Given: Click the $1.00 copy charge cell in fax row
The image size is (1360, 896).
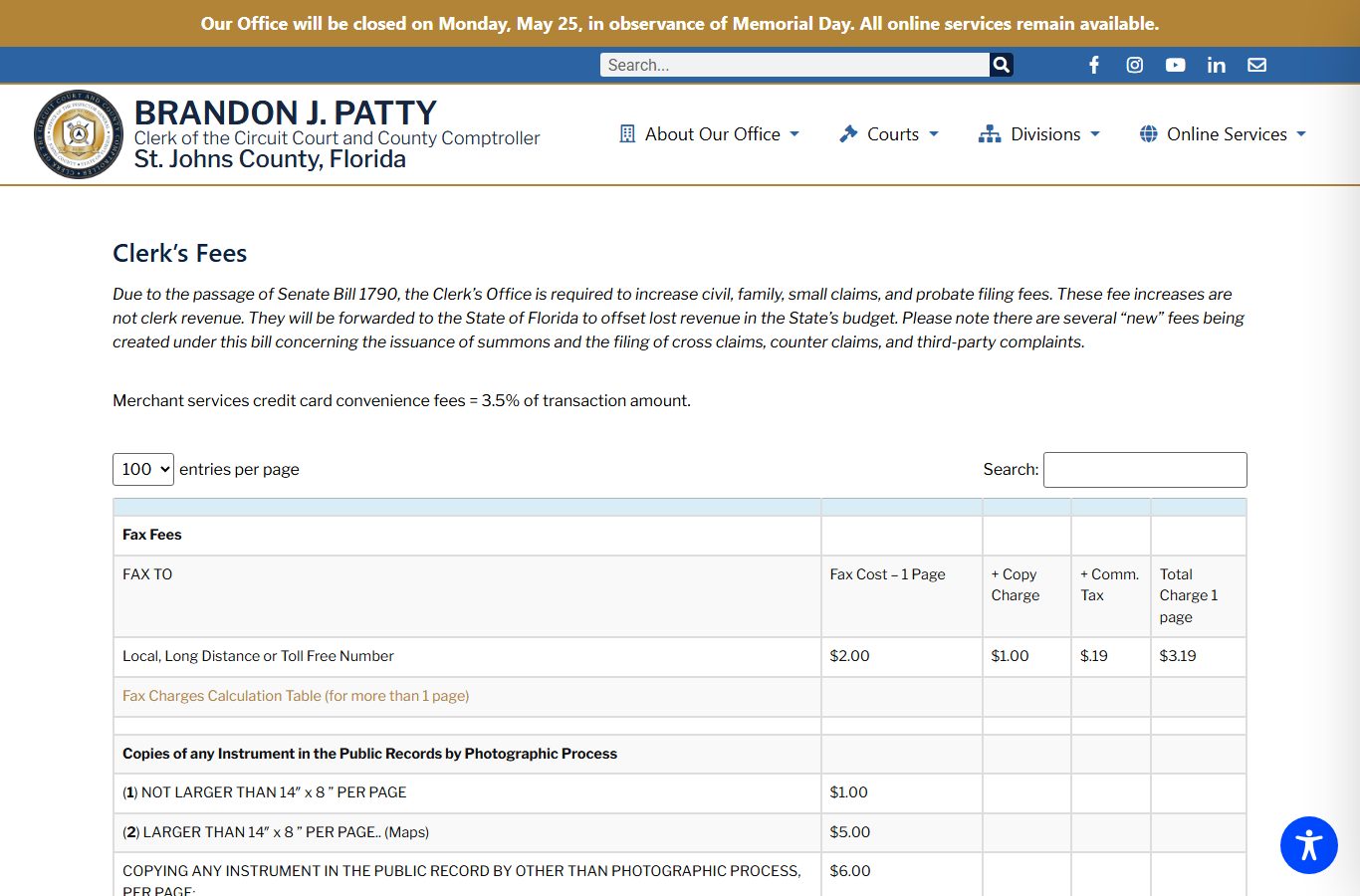Looking at the screenshot, I should click(1026, 656).
